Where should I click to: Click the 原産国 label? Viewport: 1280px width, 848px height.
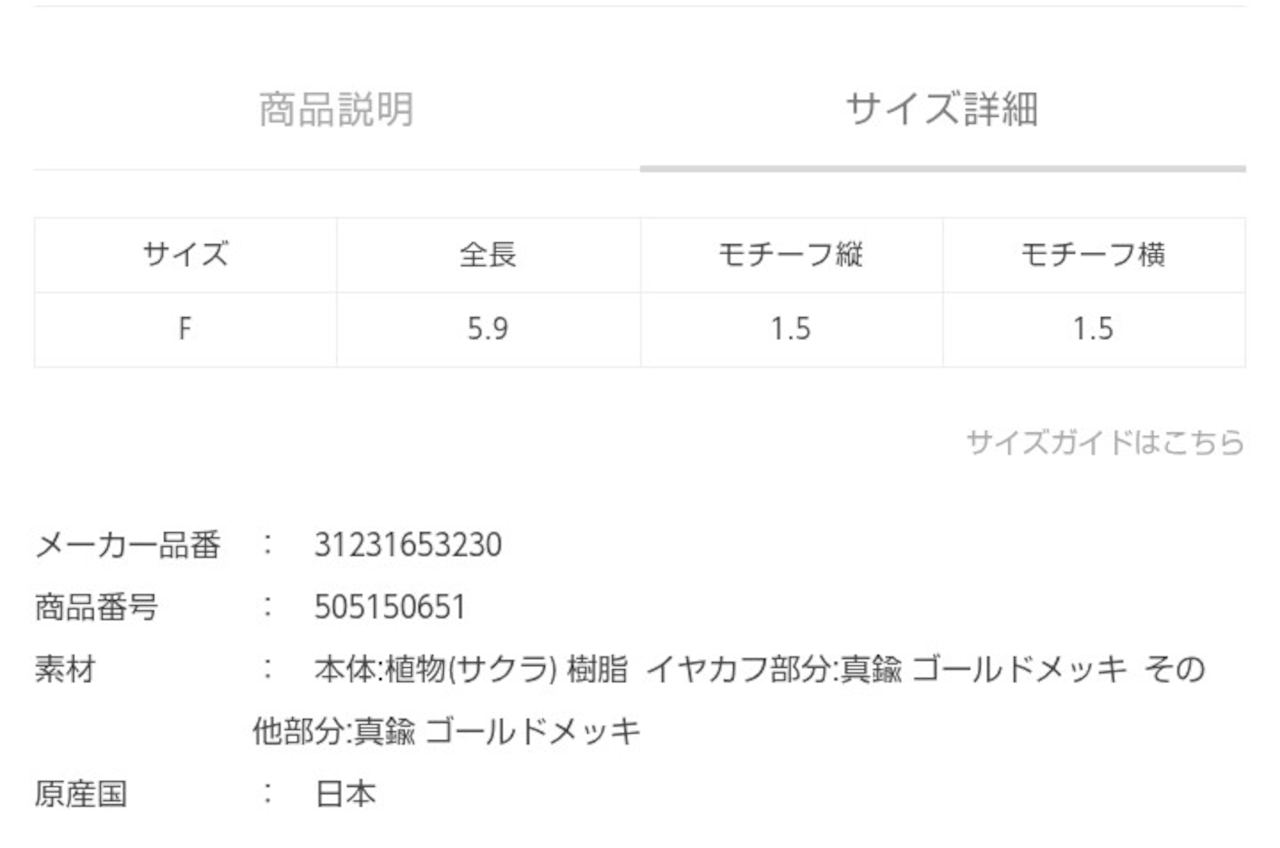pyautogui.click(x=80, y=795)
